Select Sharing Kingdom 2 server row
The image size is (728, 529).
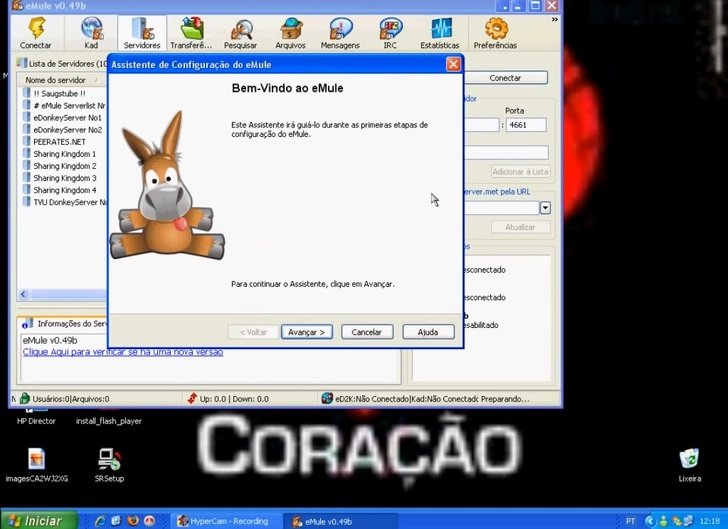(64, 166)
